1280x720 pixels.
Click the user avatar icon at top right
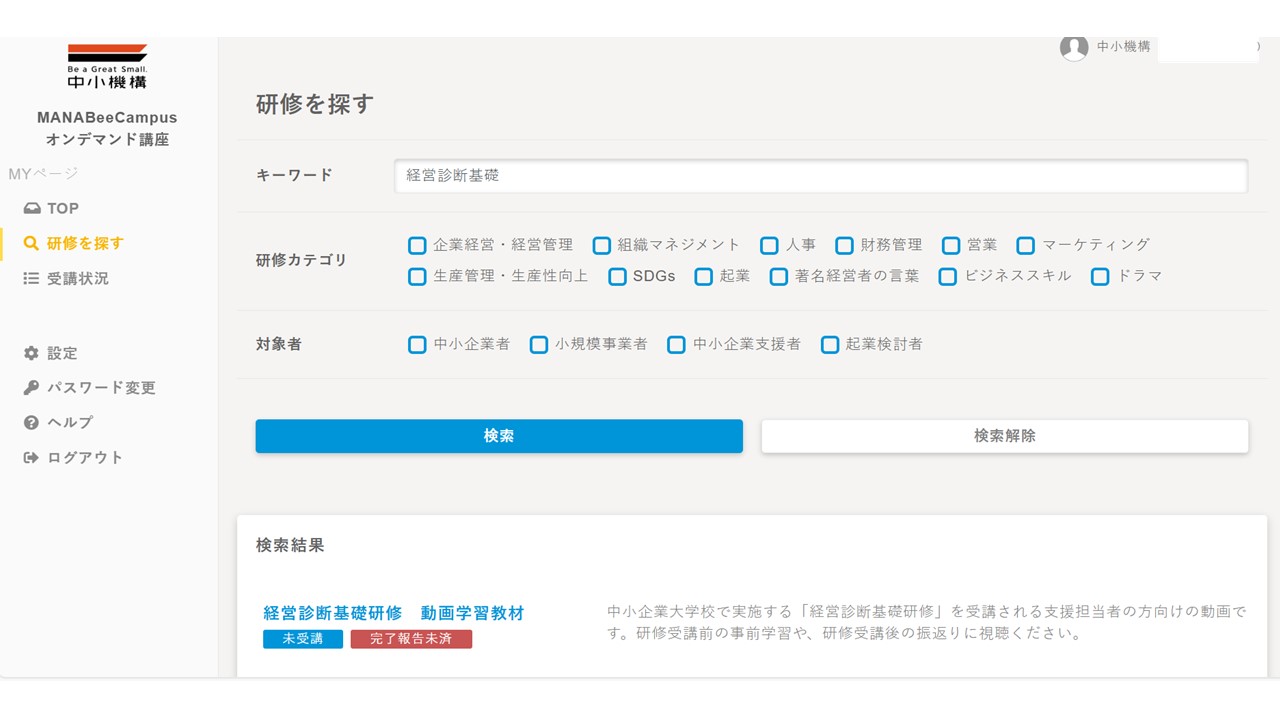point(1074,47)
